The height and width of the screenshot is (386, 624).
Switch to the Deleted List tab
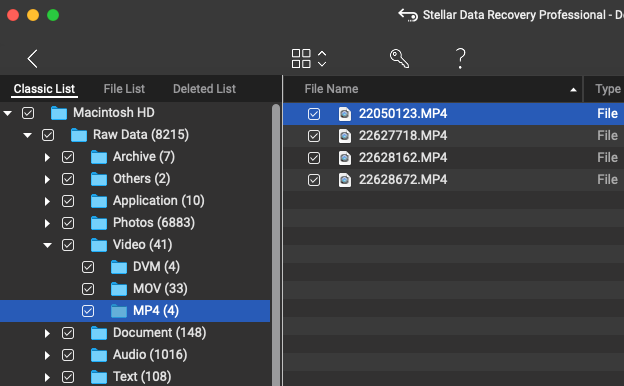click(x=204, y=89)
